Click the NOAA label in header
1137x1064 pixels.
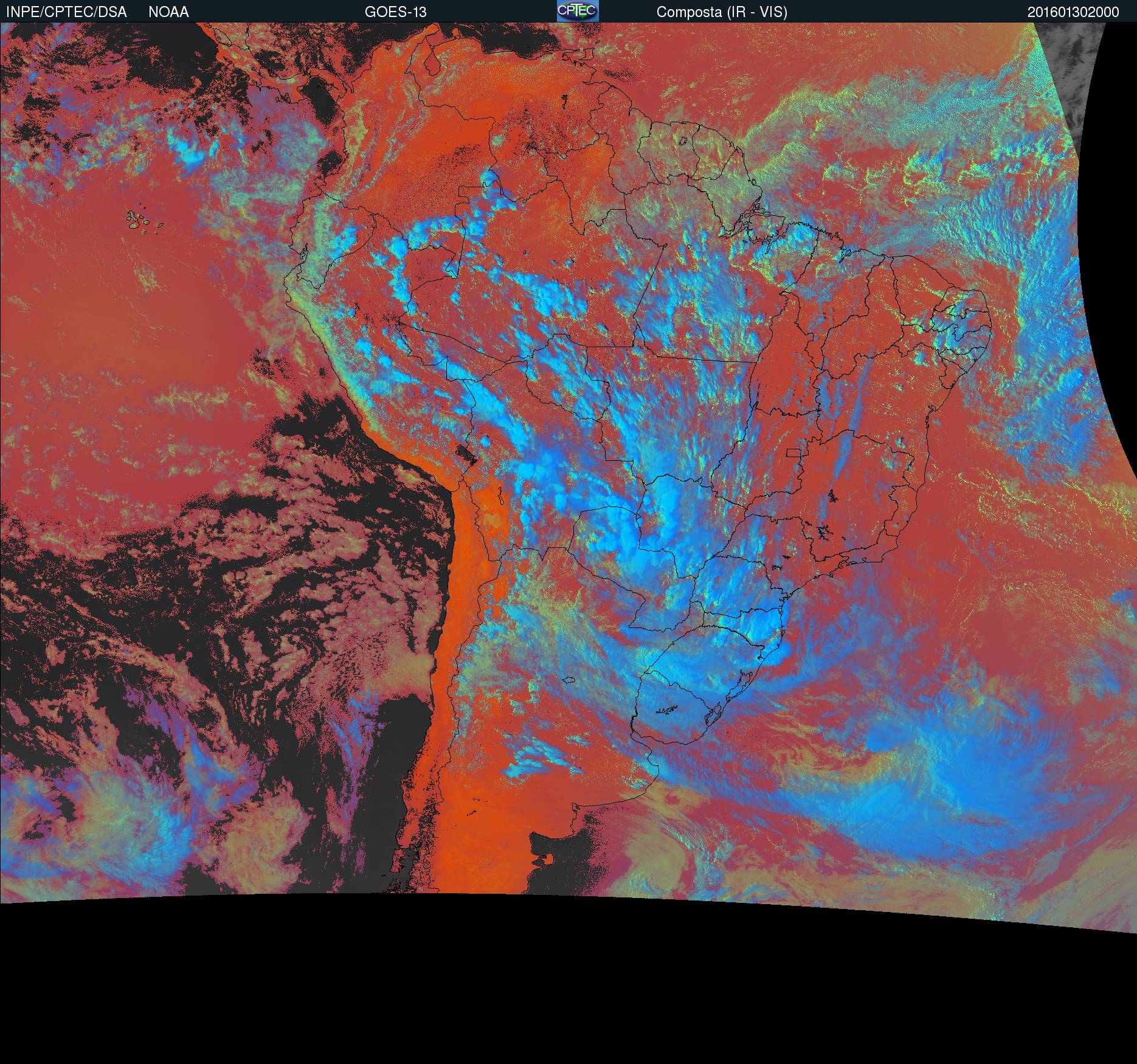[168, 12]
